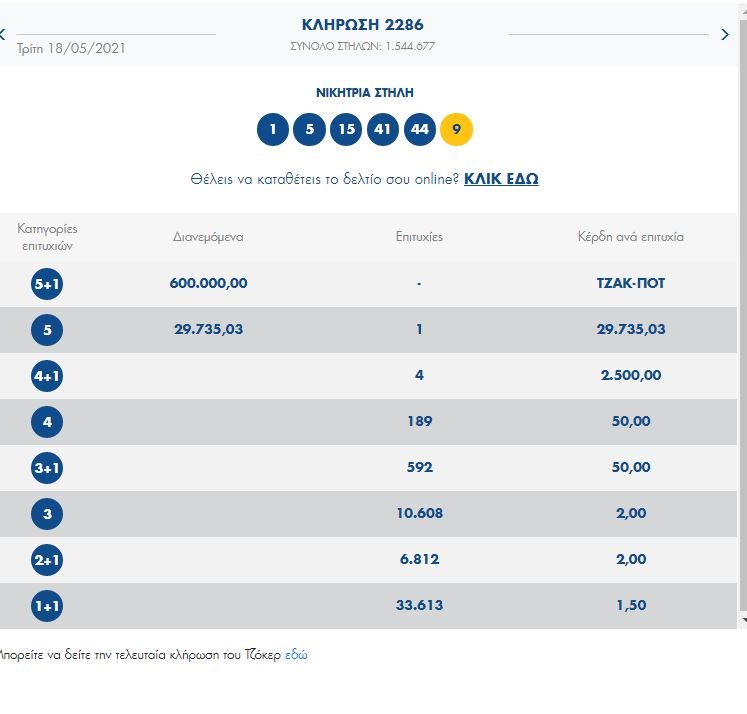Click the winning number 15 ball

(x=346, y=129)
